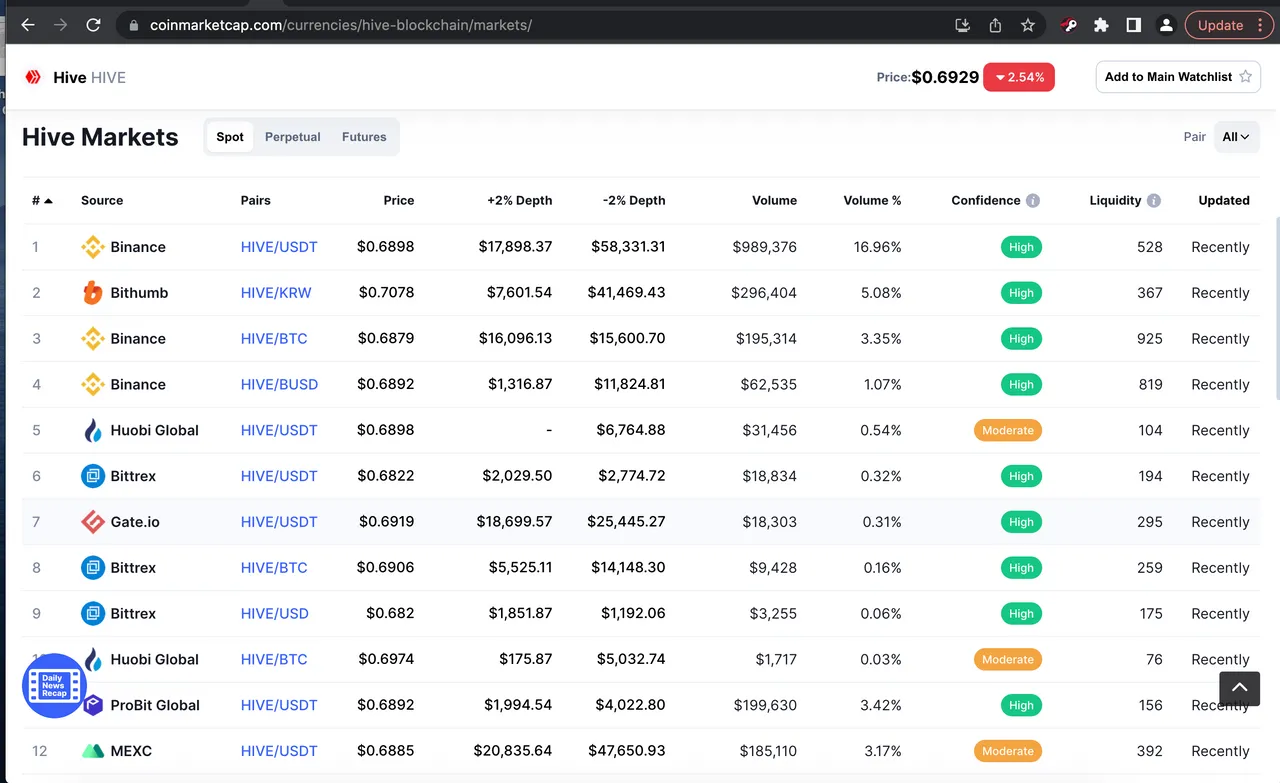Click the Binance logo in row 1

point(92,247)
